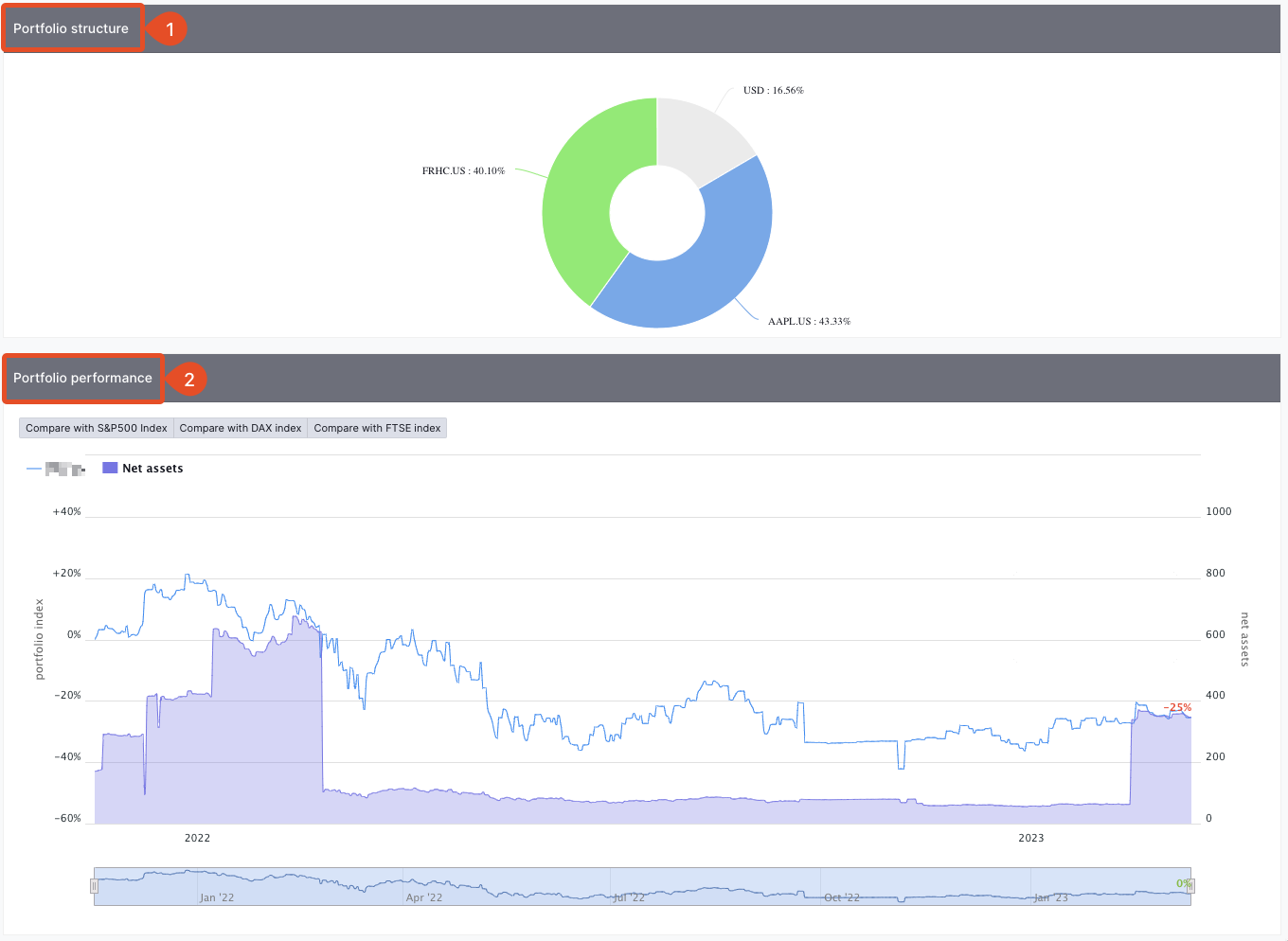Click the green 0% label in the timeline
This screenshot has width=1288, height=941.
pyautogui.click(x=1182, y=885)
